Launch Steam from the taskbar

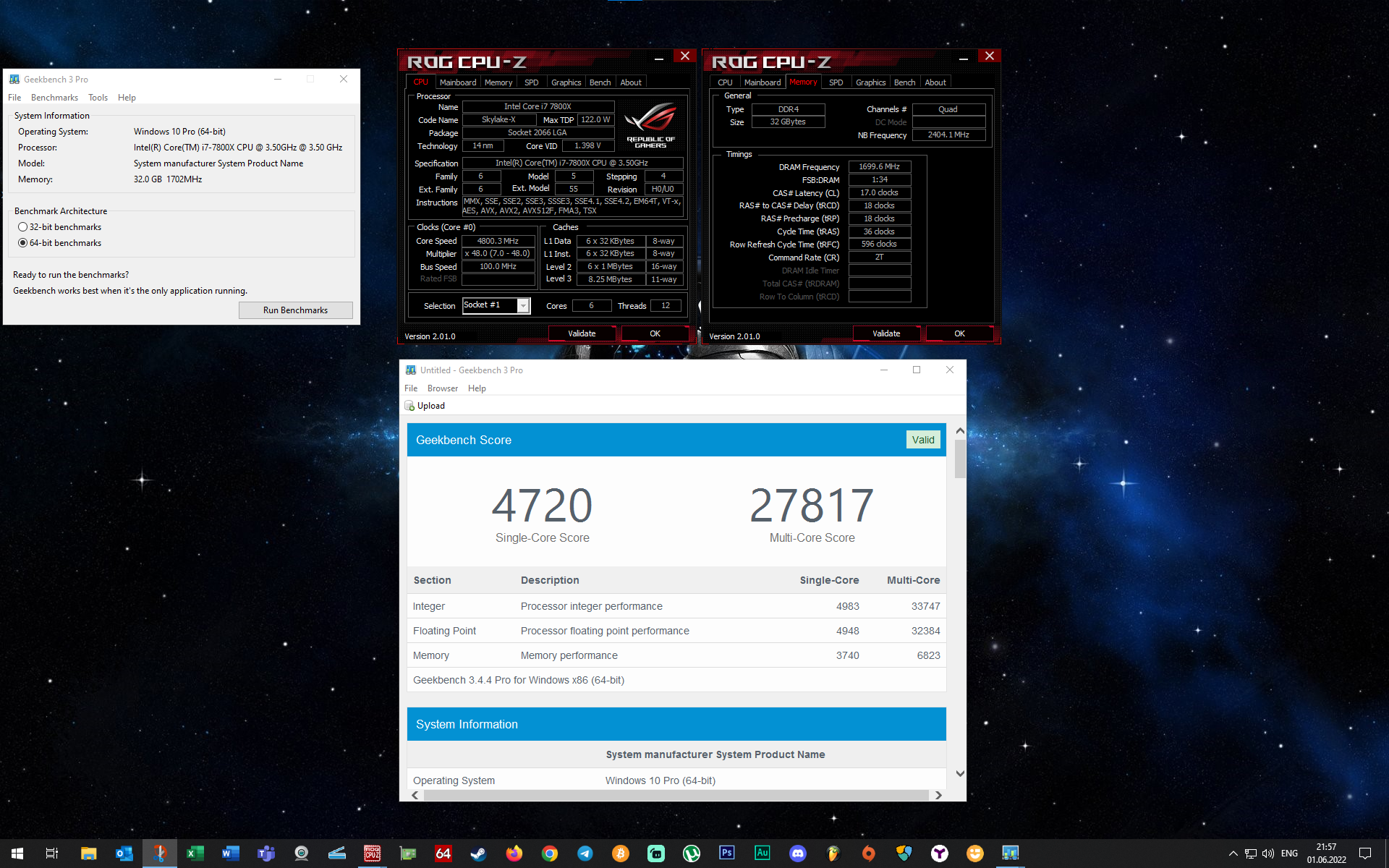click(x=478, y=854)
